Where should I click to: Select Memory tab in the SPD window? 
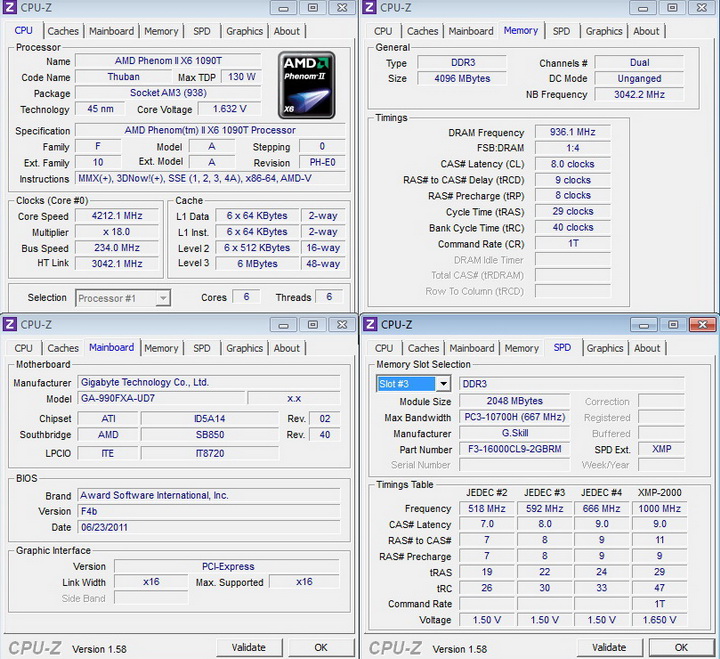[522, 348]
